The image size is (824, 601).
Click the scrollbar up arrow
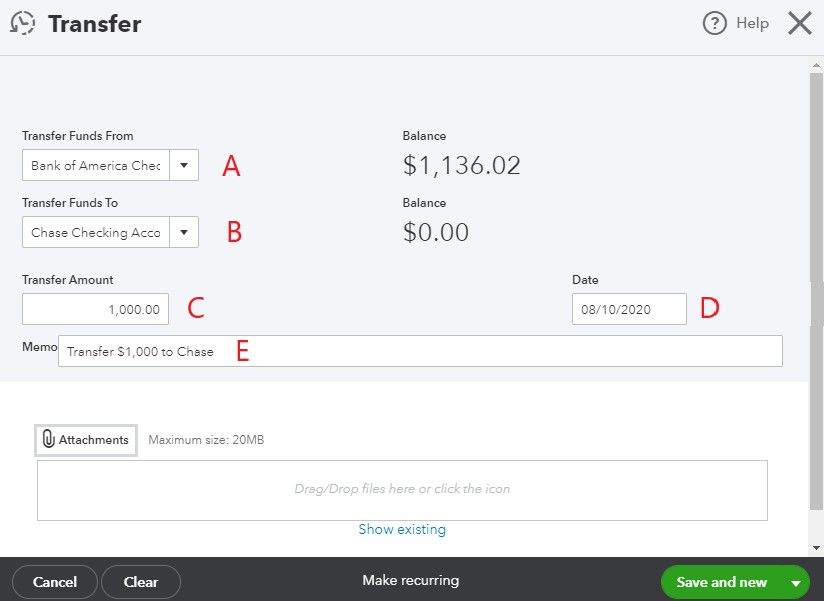click(x=816, y=65)
